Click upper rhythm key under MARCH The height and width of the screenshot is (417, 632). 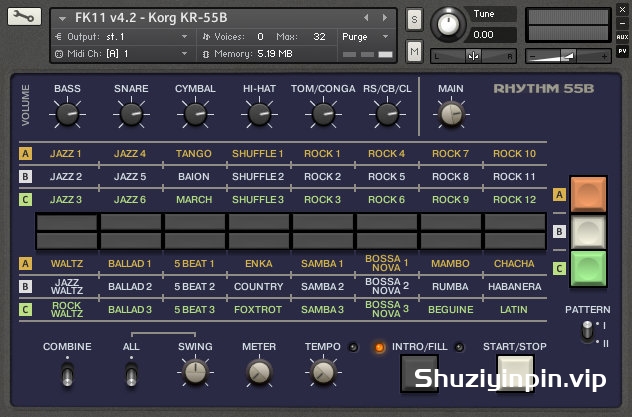[x=195, y=222]
